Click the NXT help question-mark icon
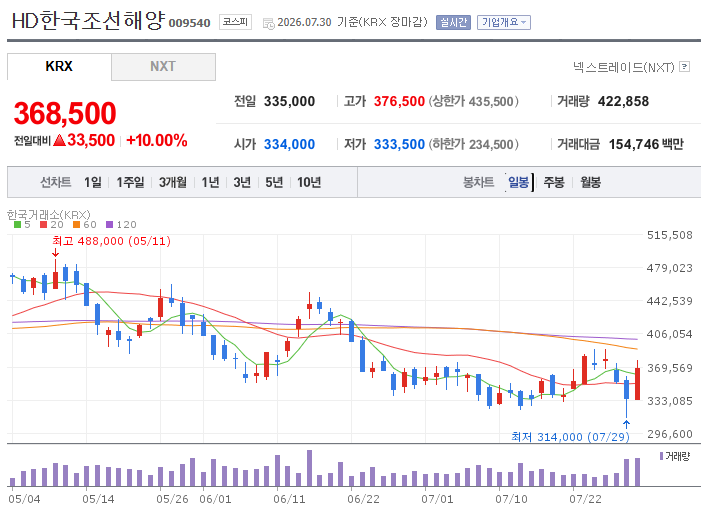 684,67
